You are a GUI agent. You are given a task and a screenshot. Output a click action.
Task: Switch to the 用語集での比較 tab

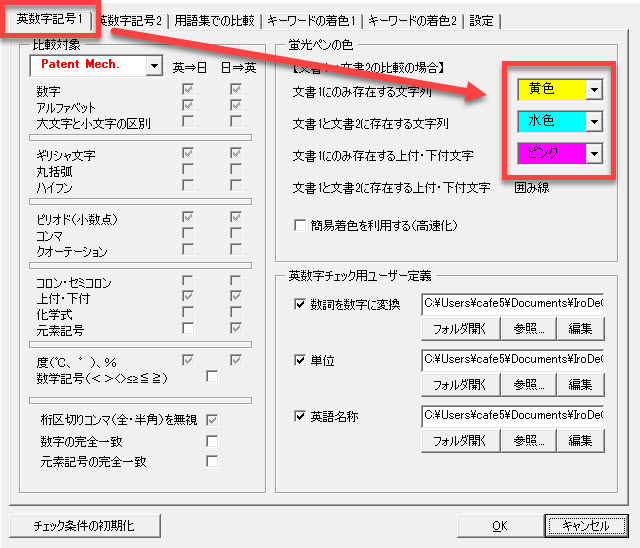pos(214,20)
